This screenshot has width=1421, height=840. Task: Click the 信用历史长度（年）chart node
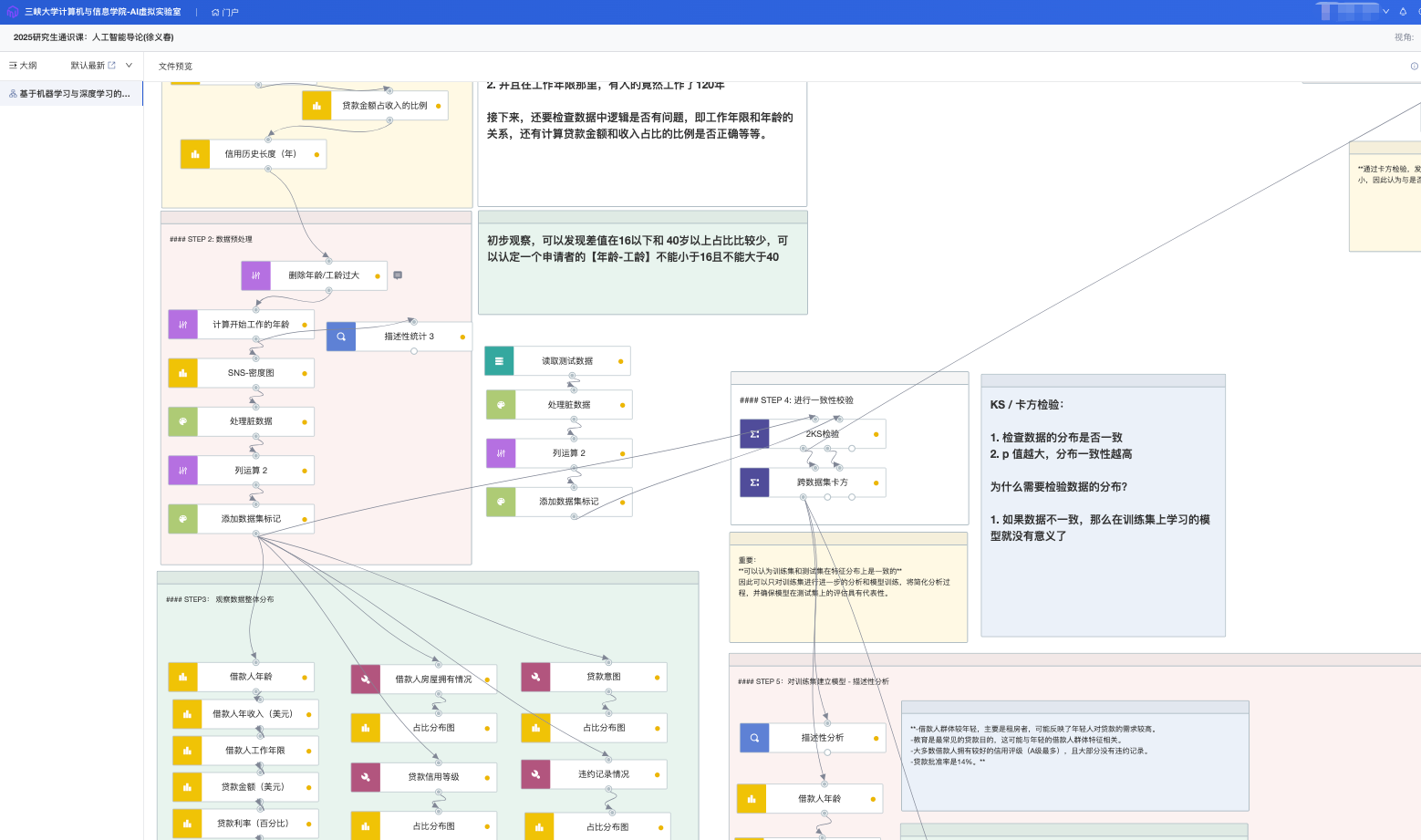[x=260, y=154]
